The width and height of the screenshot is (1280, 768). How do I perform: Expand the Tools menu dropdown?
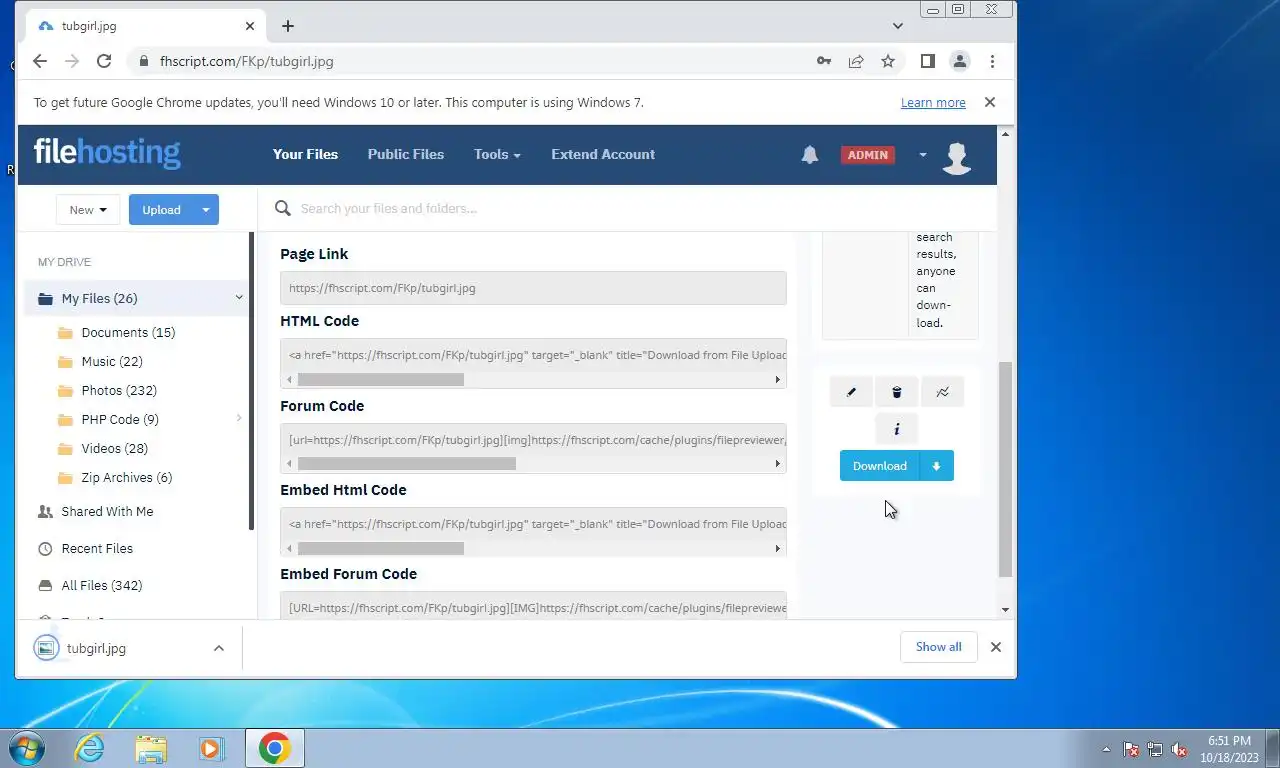(497, 154)
